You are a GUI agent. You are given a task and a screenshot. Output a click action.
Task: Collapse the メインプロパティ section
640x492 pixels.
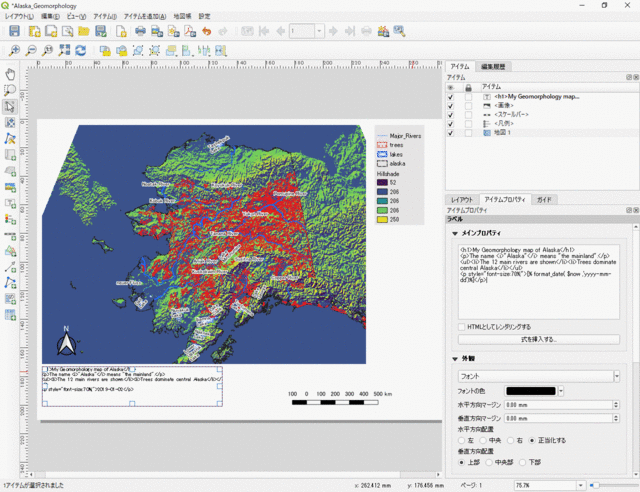tap(455, 233)
